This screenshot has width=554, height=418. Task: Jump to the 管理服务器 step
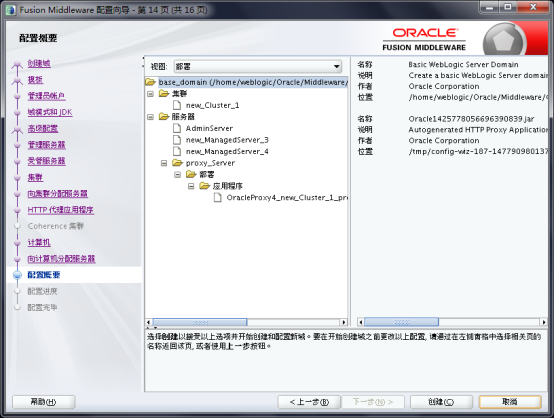(47, 145)
